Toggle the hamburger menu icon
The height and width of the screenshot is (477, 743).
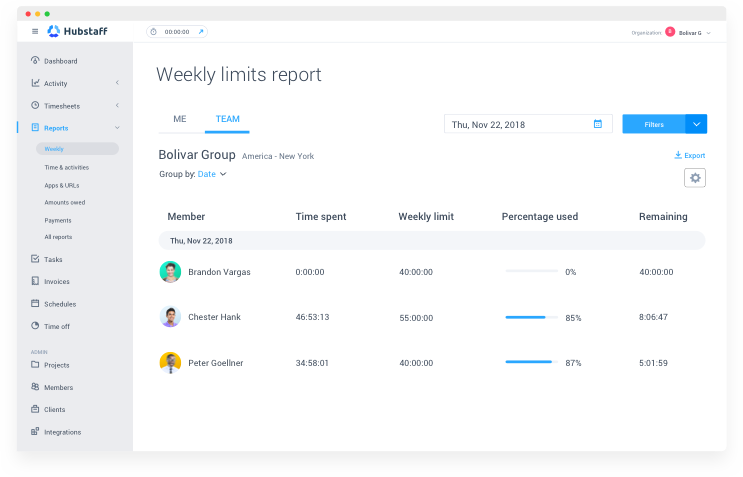35,32
